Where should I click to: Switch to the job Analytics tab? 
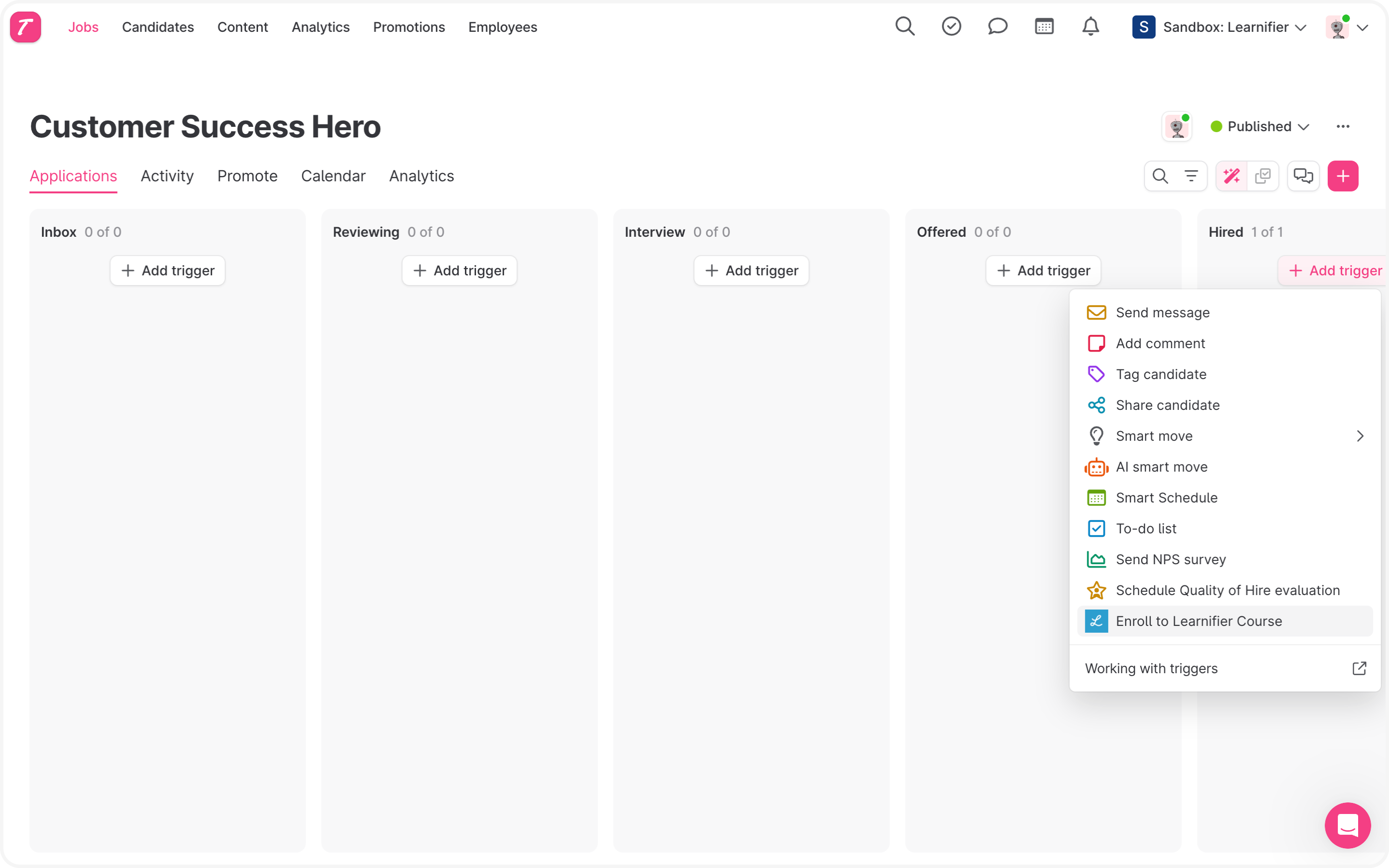pyautogui.click(x=422, y=176)
